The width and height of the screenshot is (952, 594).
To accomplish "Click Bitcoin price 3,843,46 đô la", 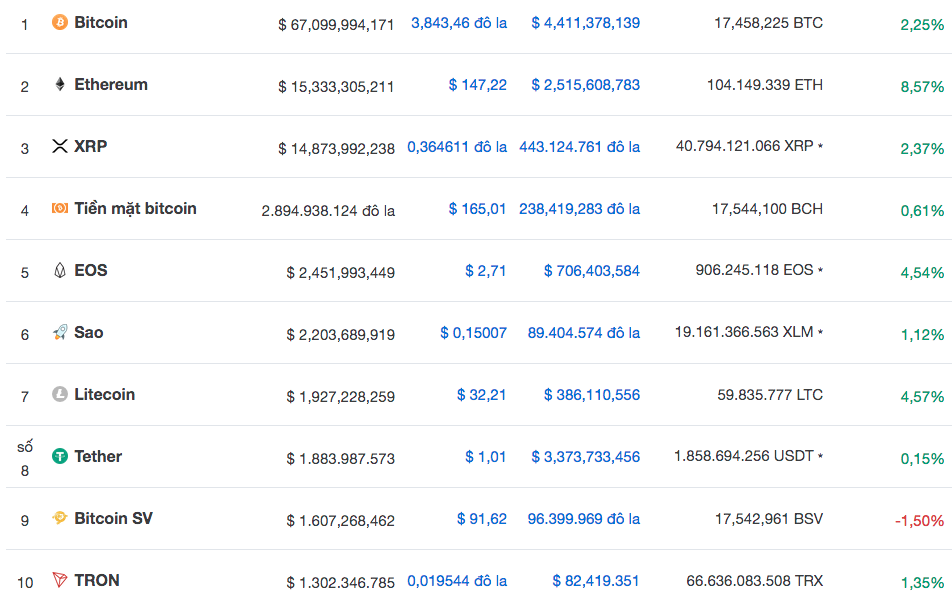I will pyautogui.click(x=459, y=23).
